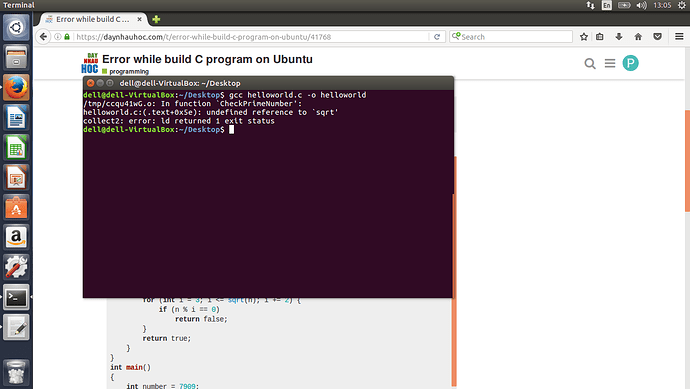Open the battery indicator menu
This screenshot has width=690, height=389.
(x=624, y=5)
